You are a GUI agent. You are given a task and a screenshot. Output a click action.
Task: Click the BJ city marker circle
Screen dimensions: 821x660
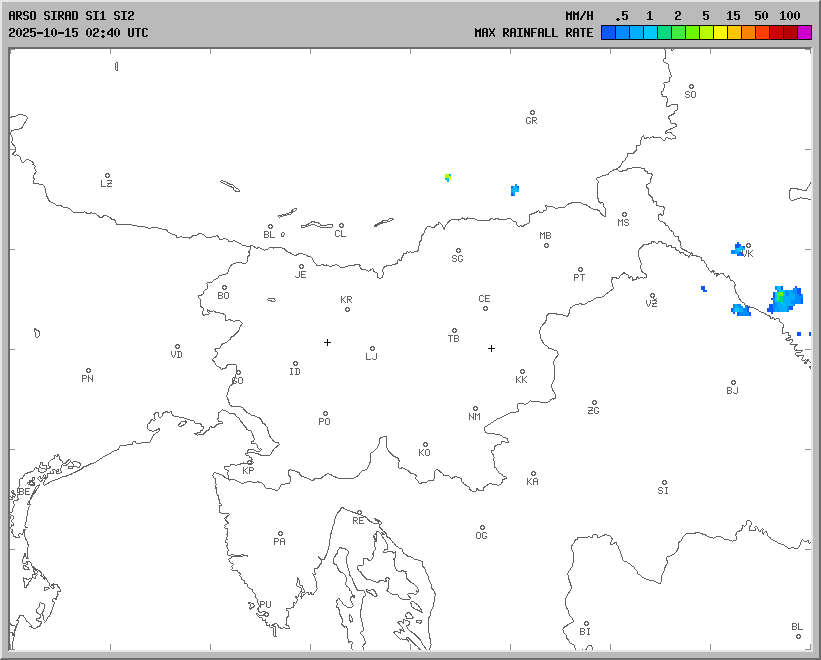pyautogui.click(x=733, y=382)
